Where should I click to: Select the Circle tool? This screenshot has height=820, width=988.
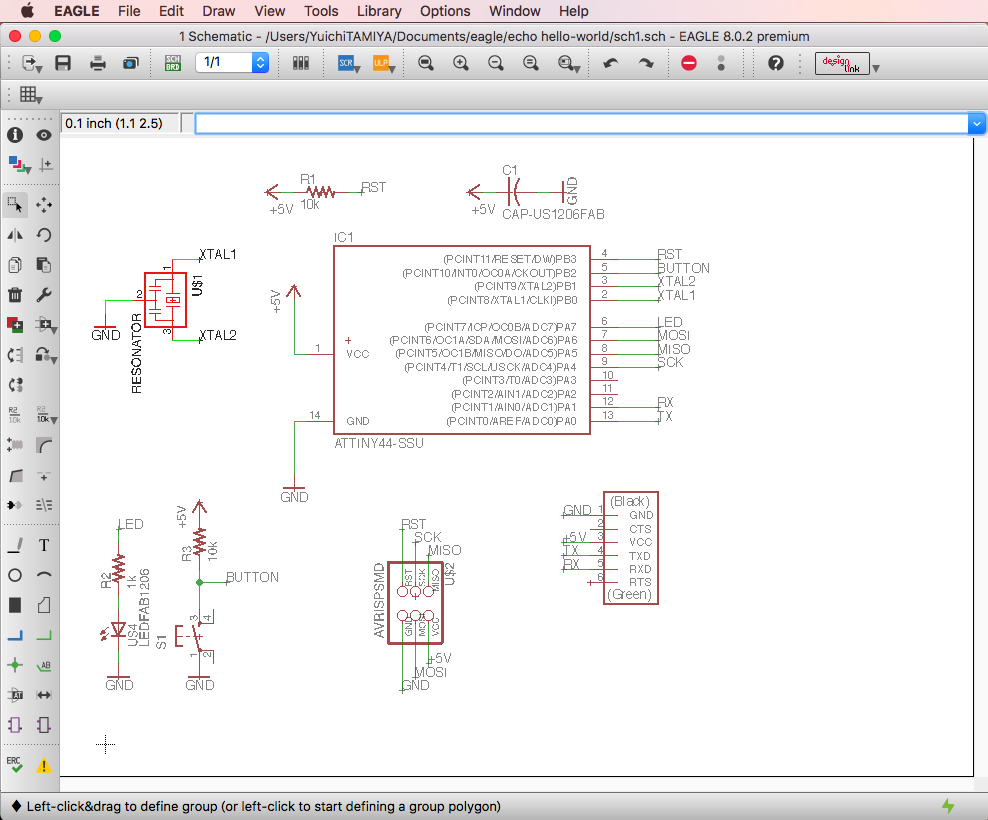pos(15,575)
